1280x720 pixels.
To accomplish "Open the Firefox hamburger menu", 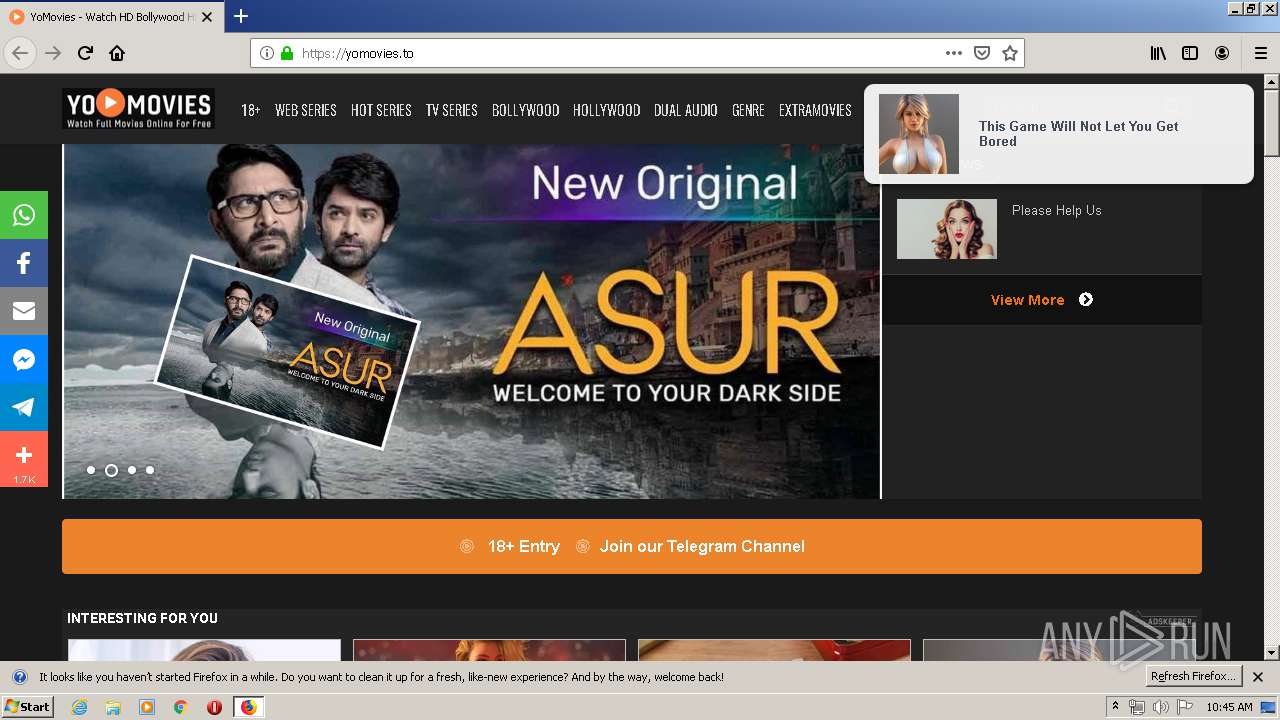I will pos(1261,53).
